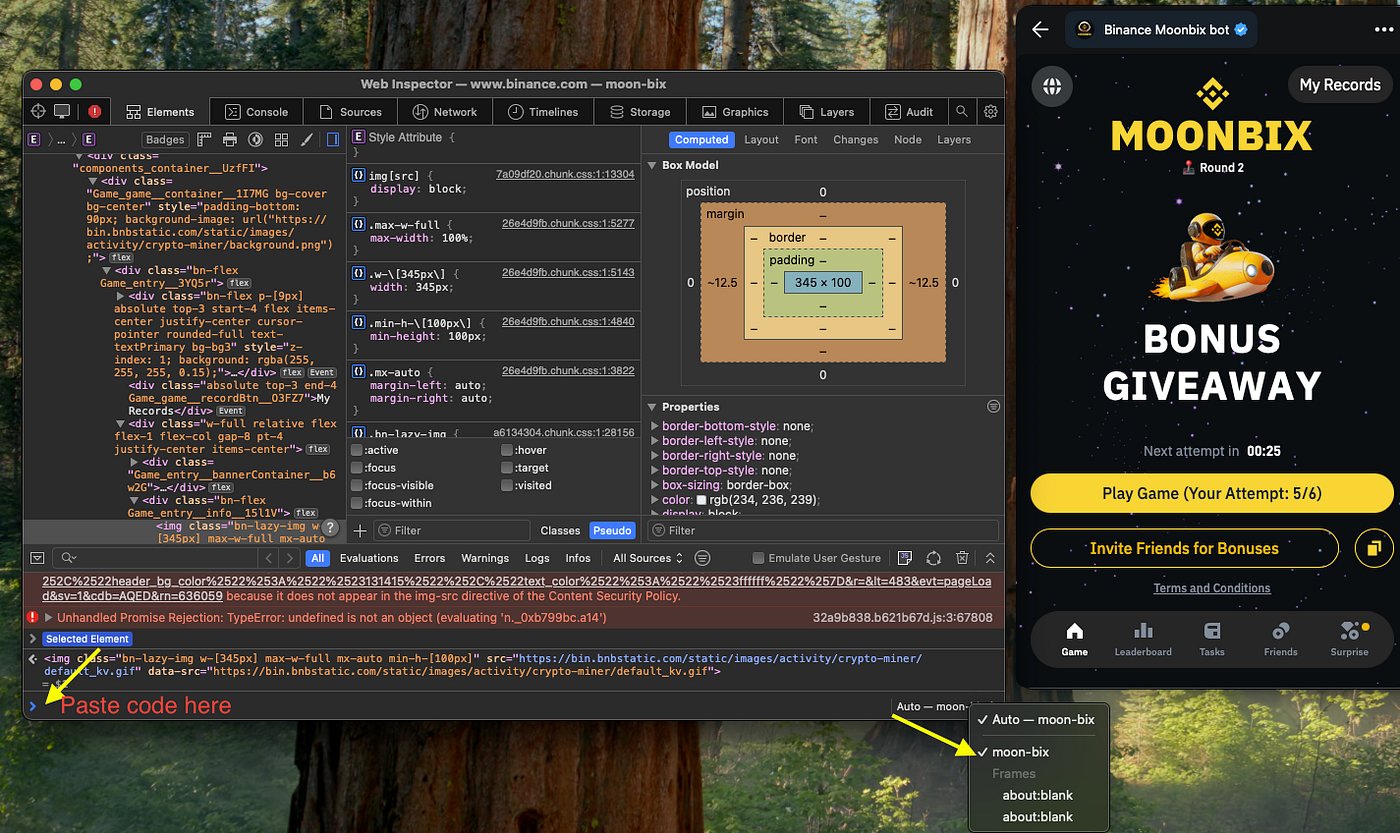Open Leaderboard in Moonbix bottom navigation

pyautogui.click(x=1143, y=639)
